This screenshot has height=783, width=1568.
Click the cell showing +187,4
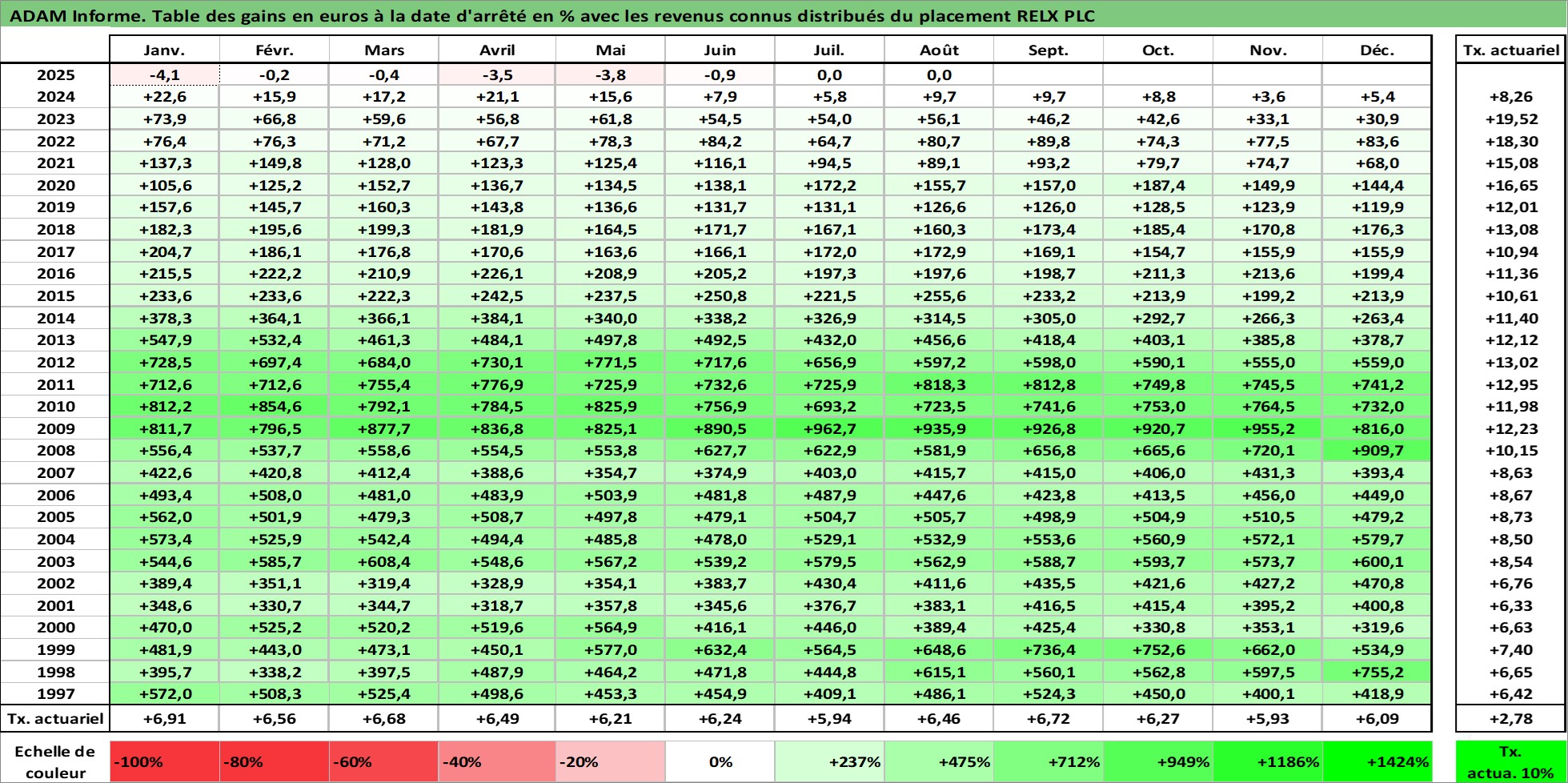pyautogui.click(x=1158, y=185)
